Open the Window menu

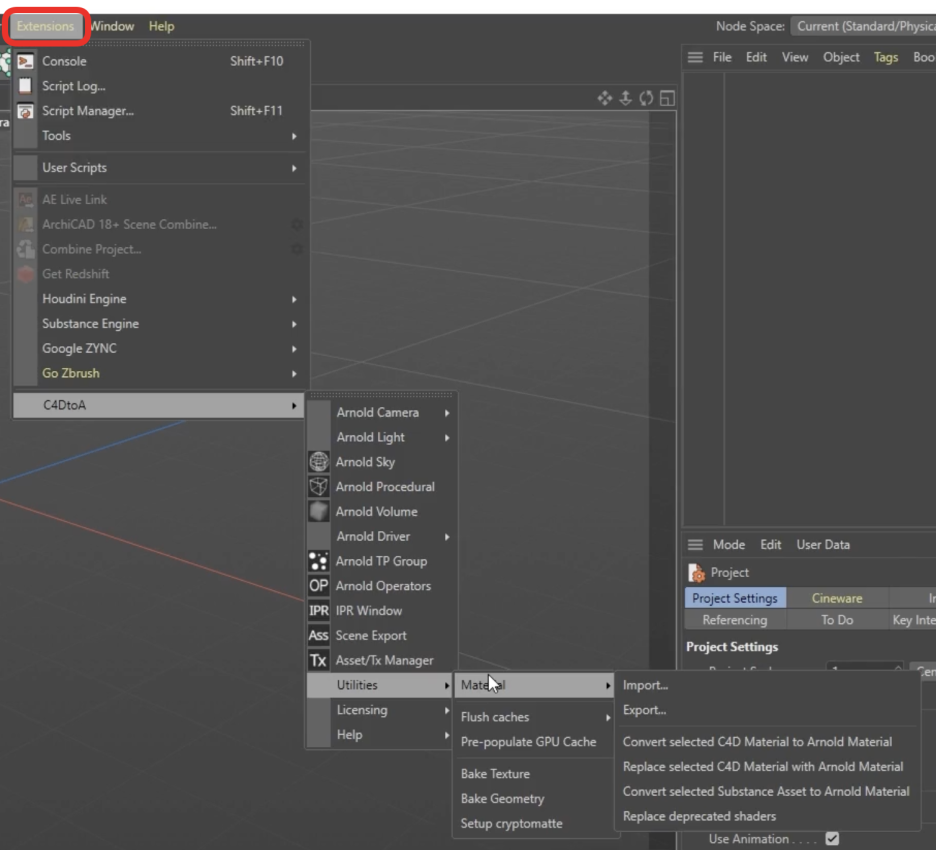click(112, 26)
